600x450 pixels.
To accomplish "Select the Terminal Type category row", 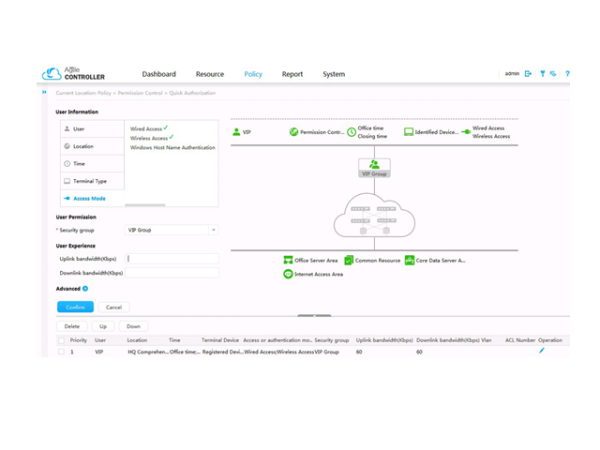I will pos(92,181).
